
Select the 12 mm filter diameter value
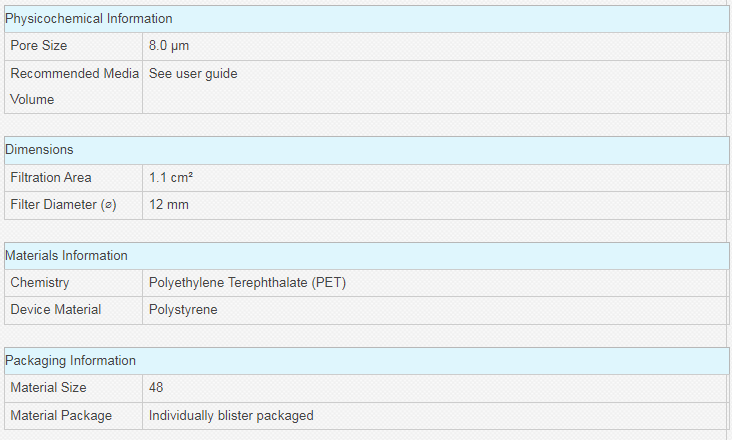(169, 205)
